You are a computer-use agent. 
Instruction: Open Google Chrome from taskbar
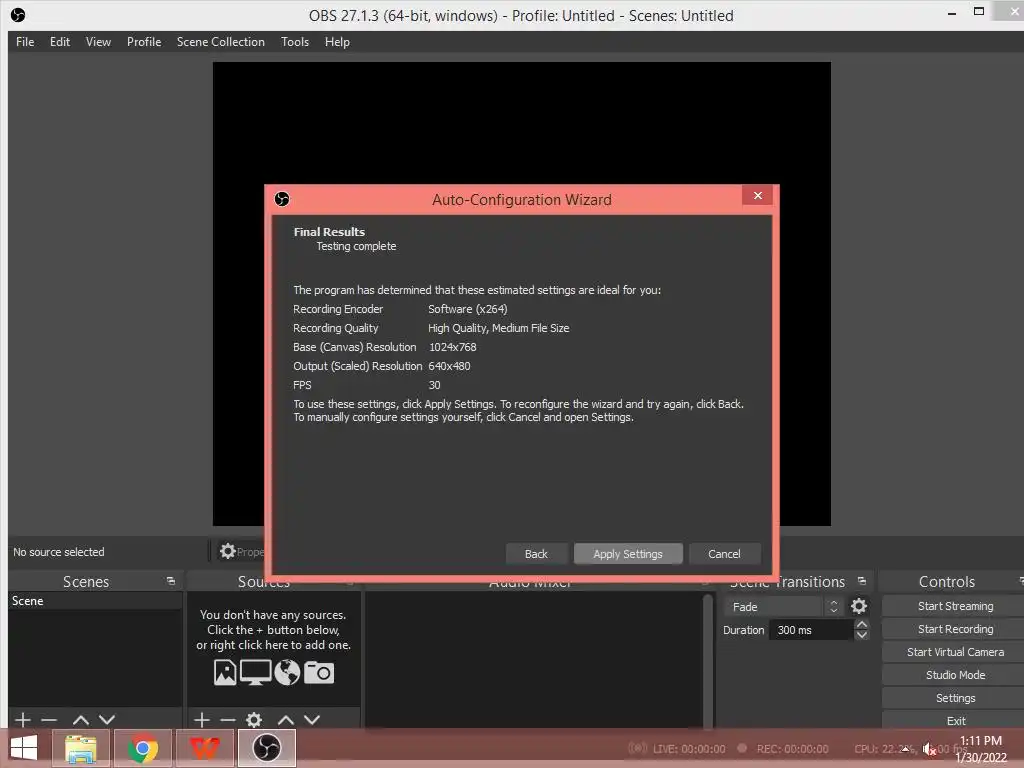143,748
